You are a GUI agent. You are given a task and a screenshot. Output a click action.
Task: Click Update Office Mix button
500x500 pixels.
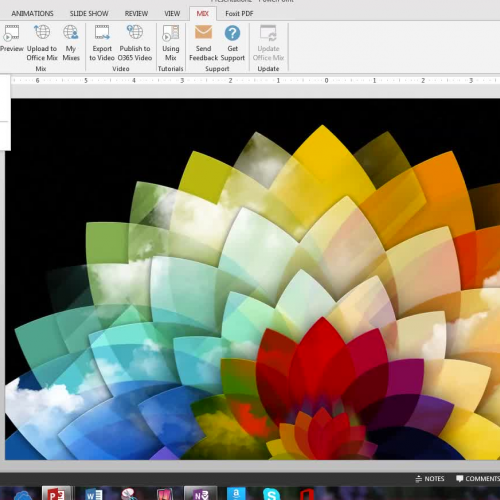pos(268,43)
